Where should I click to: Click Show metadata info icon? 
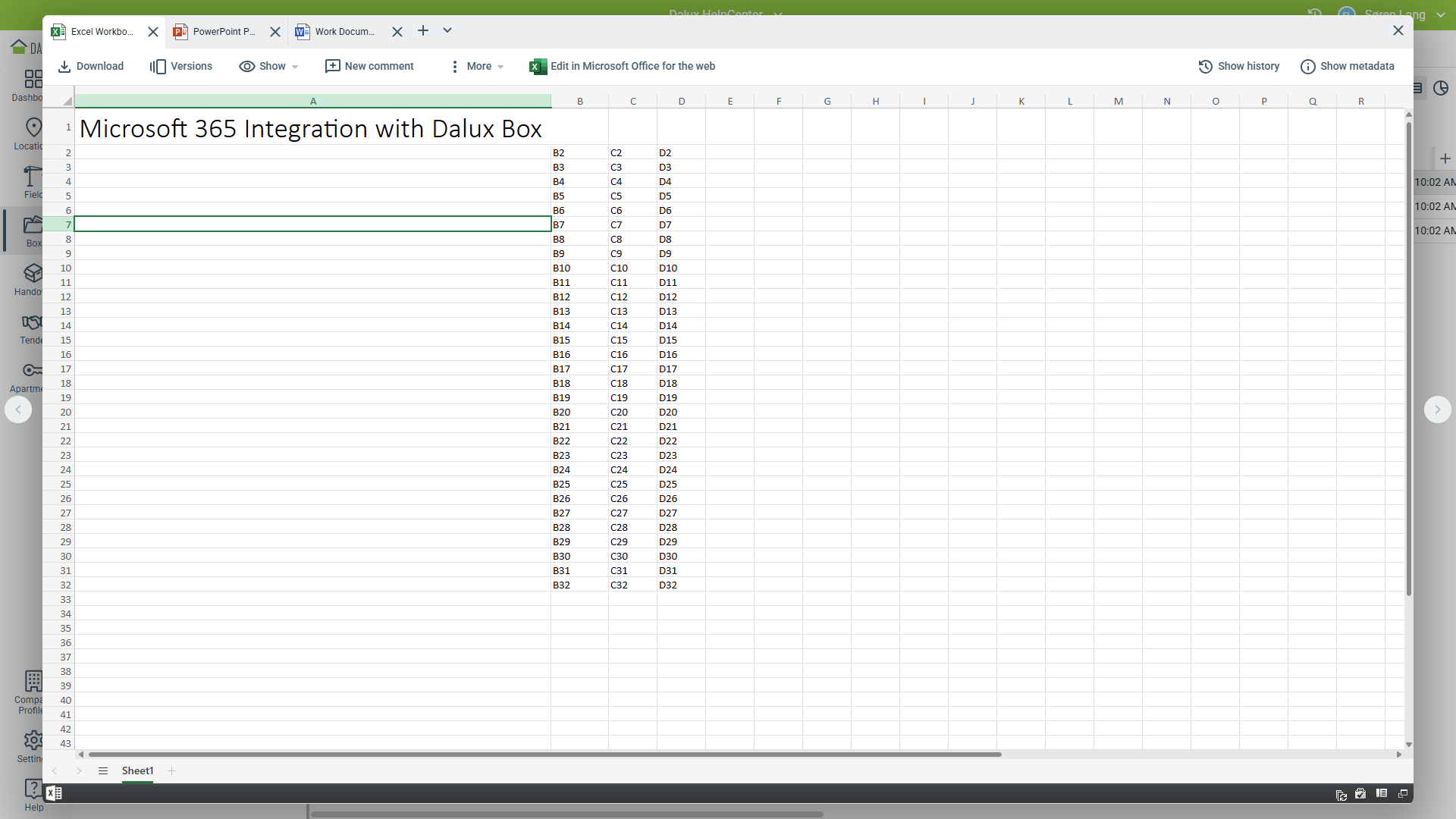1307,67
